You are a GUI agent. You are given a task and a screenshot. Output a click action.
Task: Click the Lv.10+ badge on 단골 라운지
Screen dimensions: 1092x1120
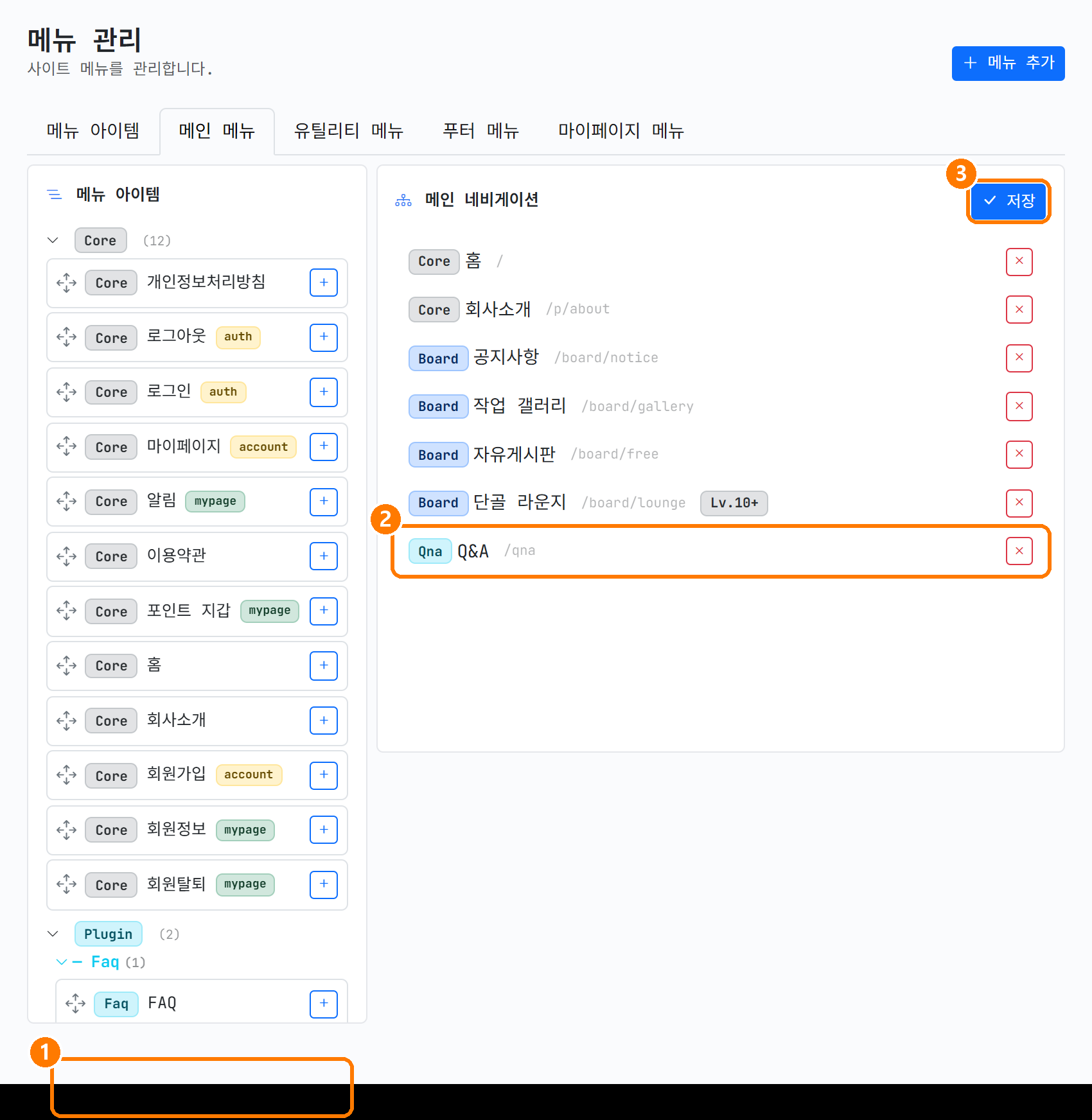pyautogui.click(x=734, y=503)
